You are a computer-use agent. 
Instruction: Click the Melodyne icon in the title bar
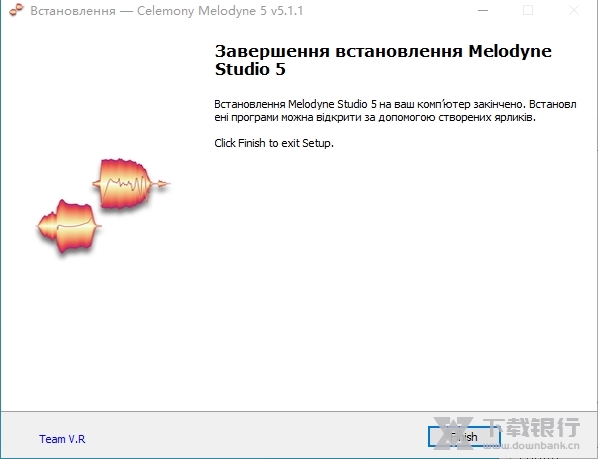coord(16,10)
